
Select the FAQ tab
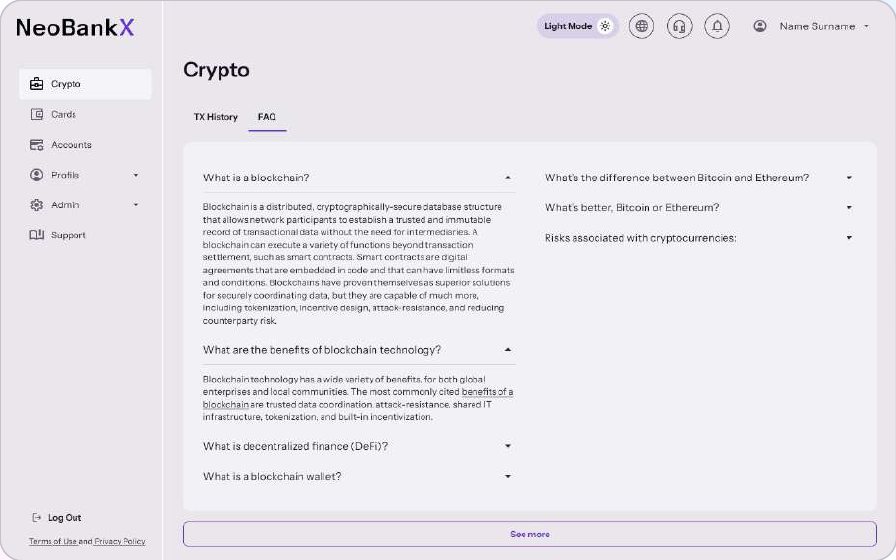tap(267, 117)
